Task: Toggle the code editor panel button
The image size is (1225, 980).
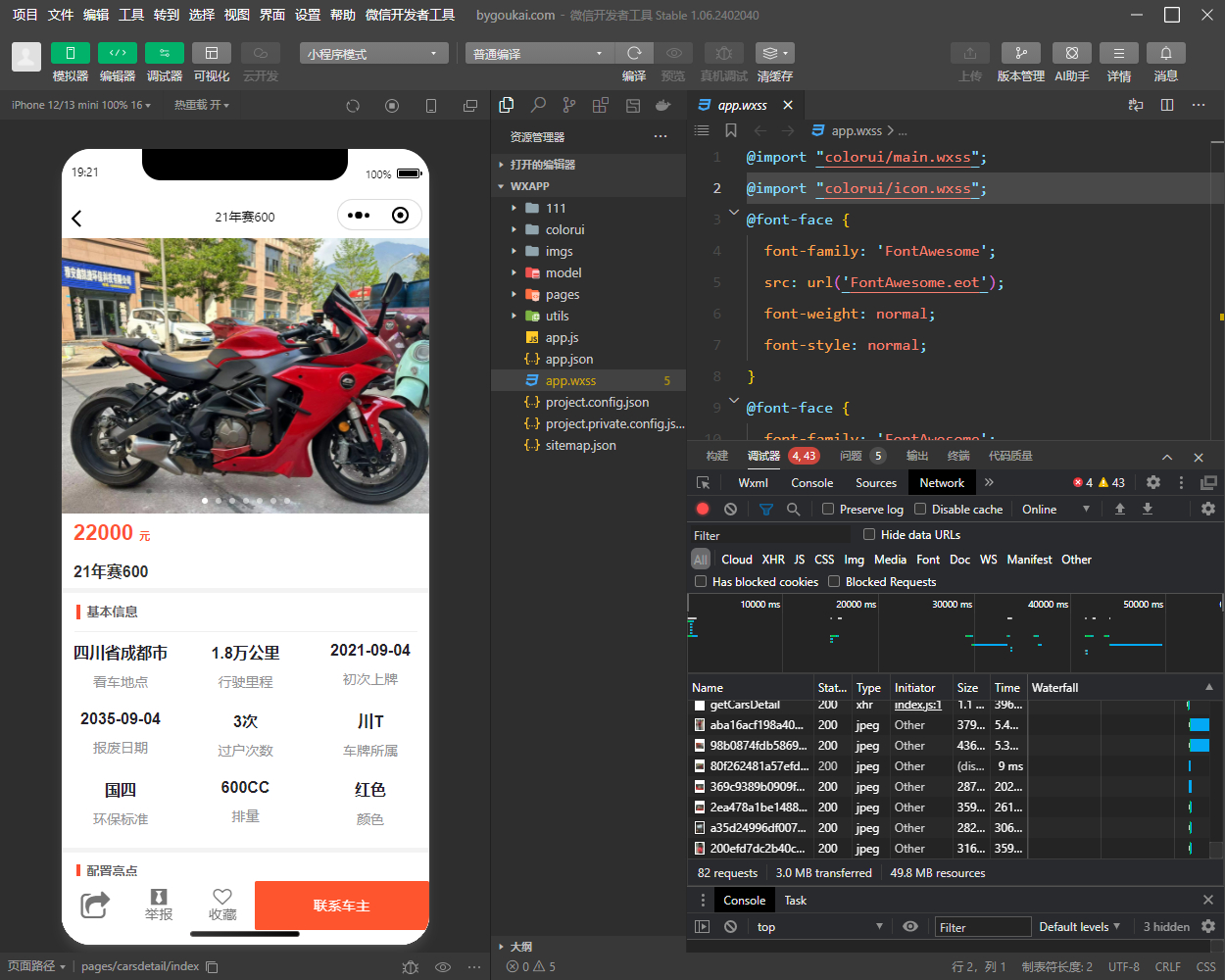Action: [x=117, y=53]
